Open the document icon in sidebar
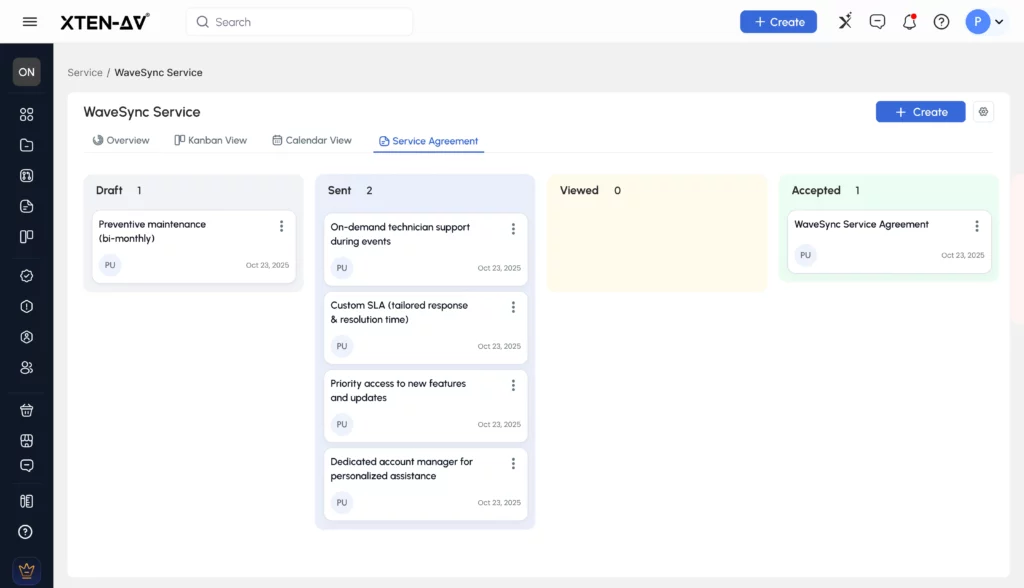 pos(27,206)
